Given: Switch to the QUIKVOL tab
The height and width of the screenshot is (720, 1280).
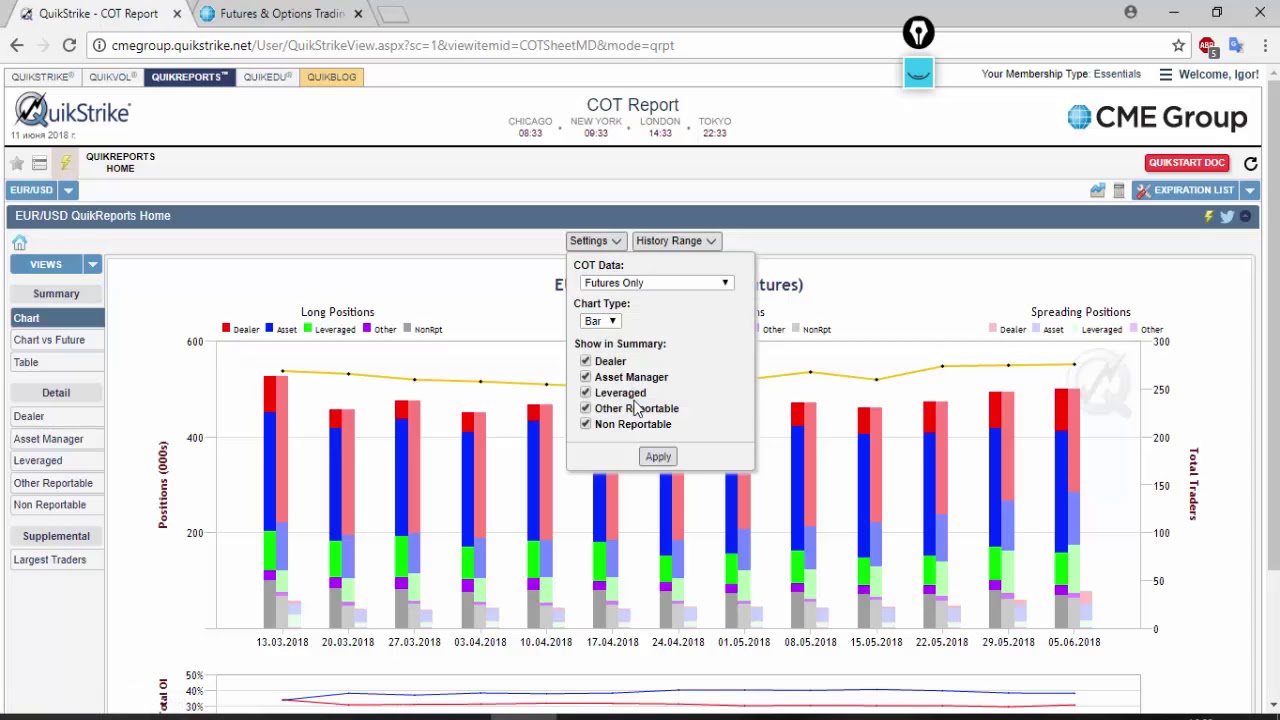Looking at the screenshot, I should coord(112,77).
